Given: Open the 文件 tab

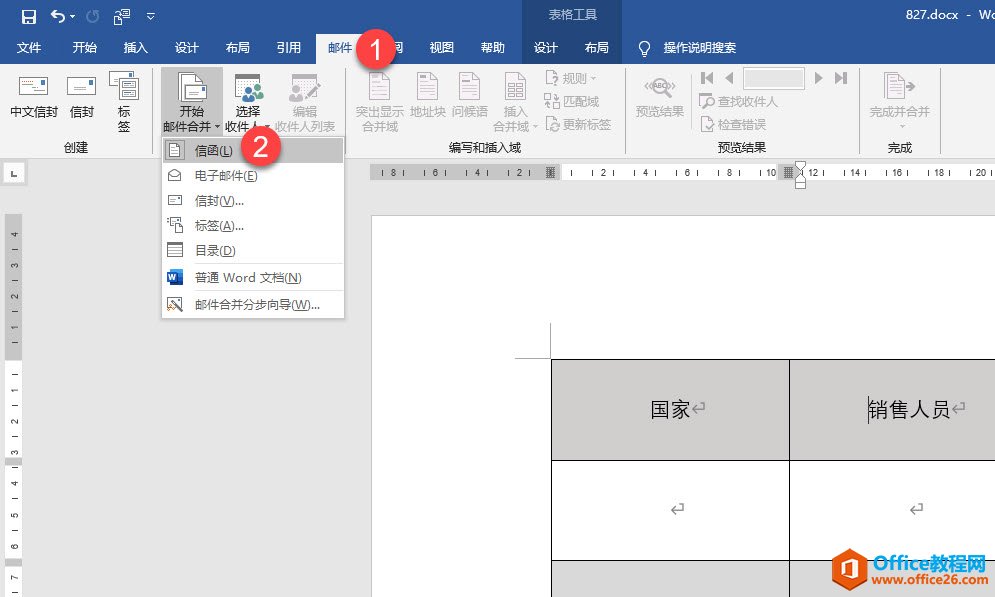Looking at the screenshot, I should click(x=29, y=48).
